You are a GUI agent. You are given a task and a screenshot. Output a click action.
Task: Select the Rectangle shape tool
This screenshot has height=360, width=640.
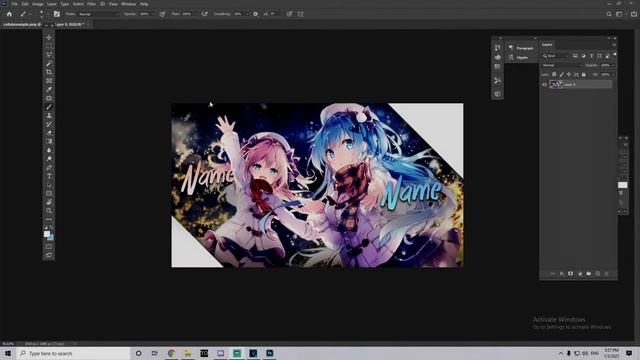pos(49,193)
